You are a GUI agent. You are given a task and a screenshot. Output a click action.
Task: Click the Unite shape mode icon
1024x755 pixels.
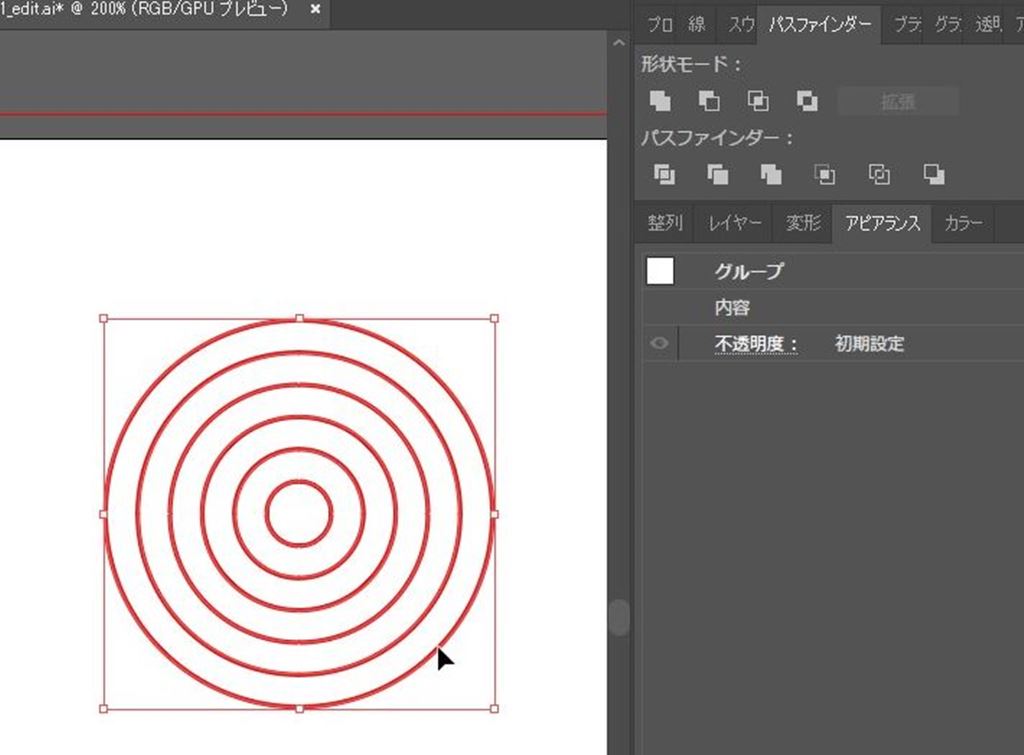660,101
